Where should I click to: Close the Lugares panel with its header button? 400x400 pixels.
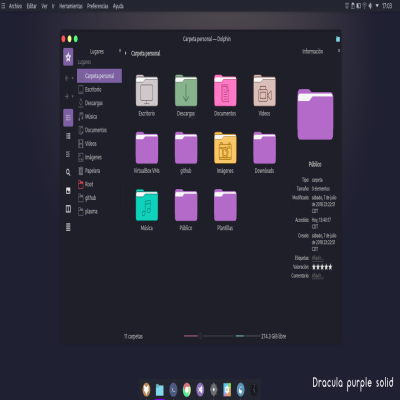(x=120, y=51)
